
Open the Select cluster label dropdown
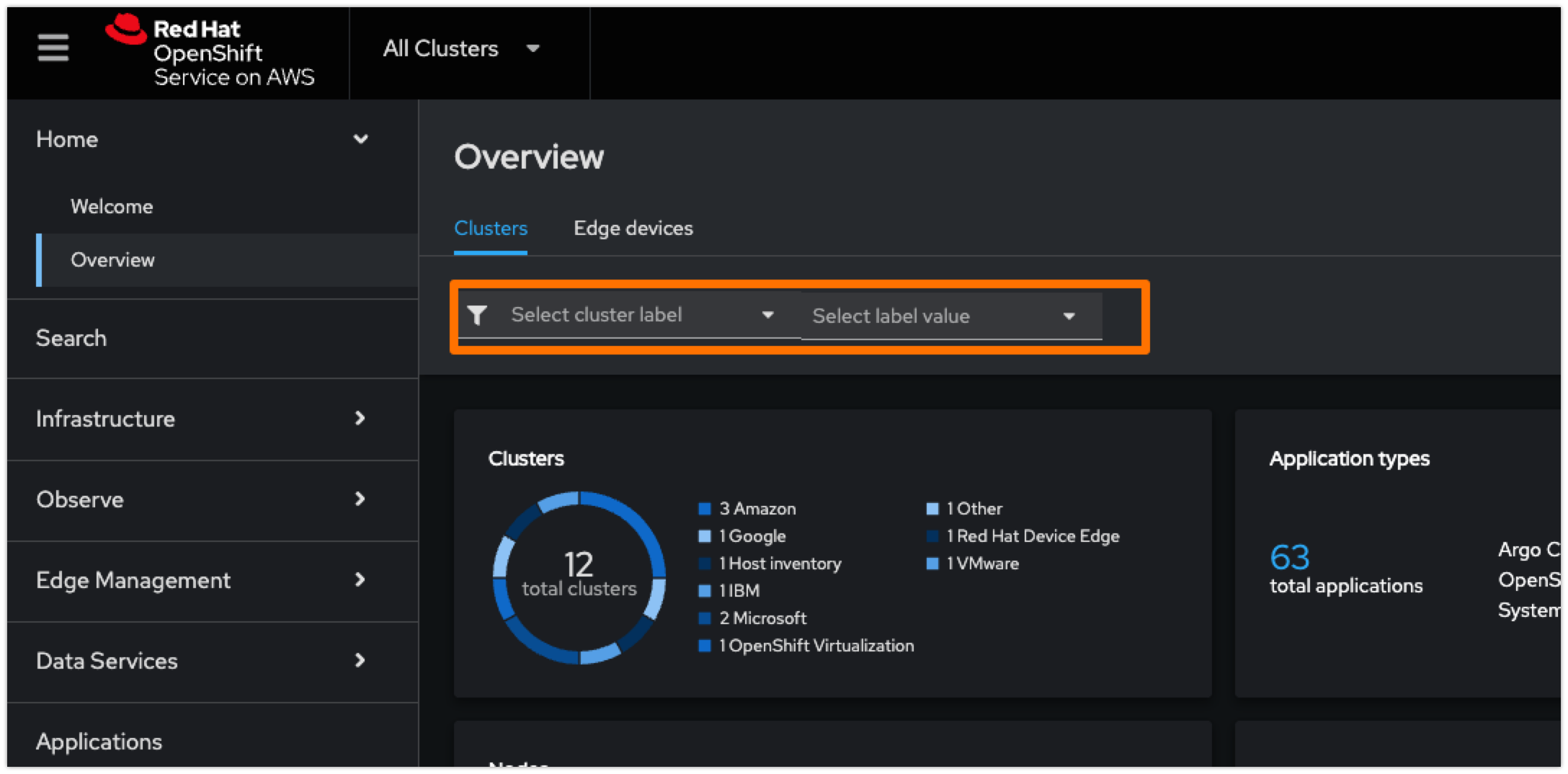[x=641, y=315]
